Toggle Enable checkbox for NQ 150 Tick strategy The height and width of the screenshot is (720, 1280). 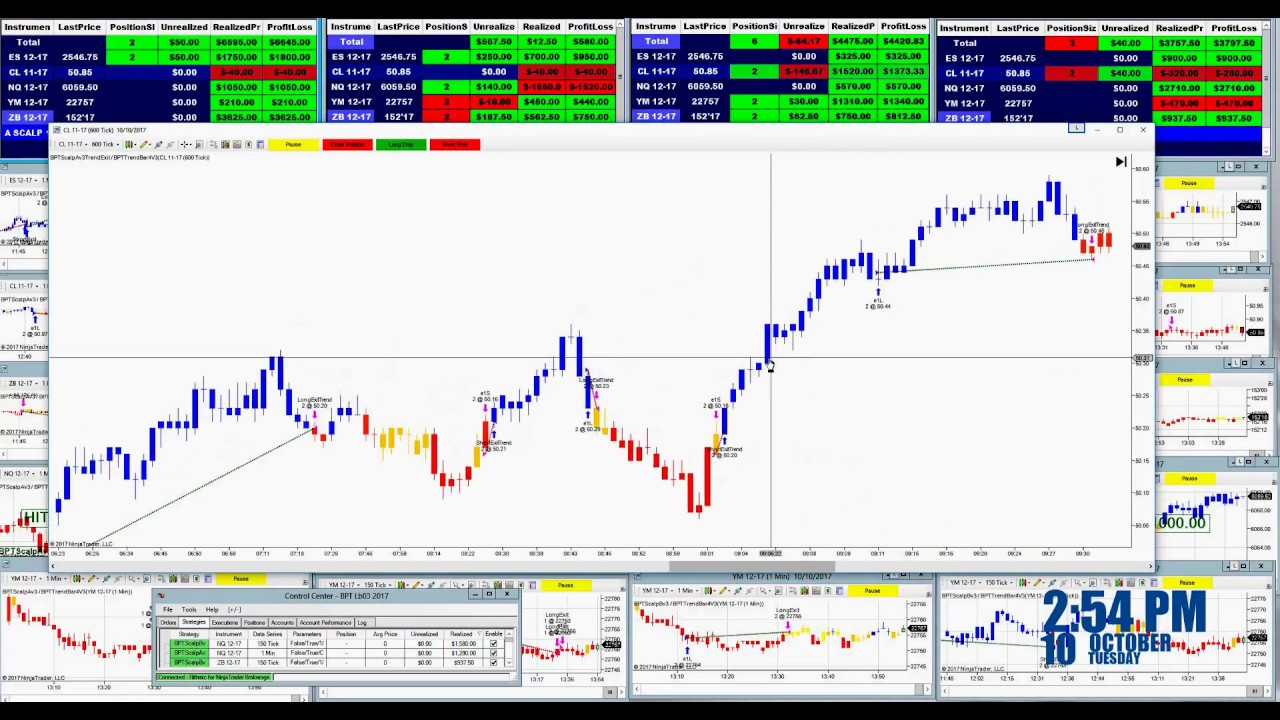494,644
